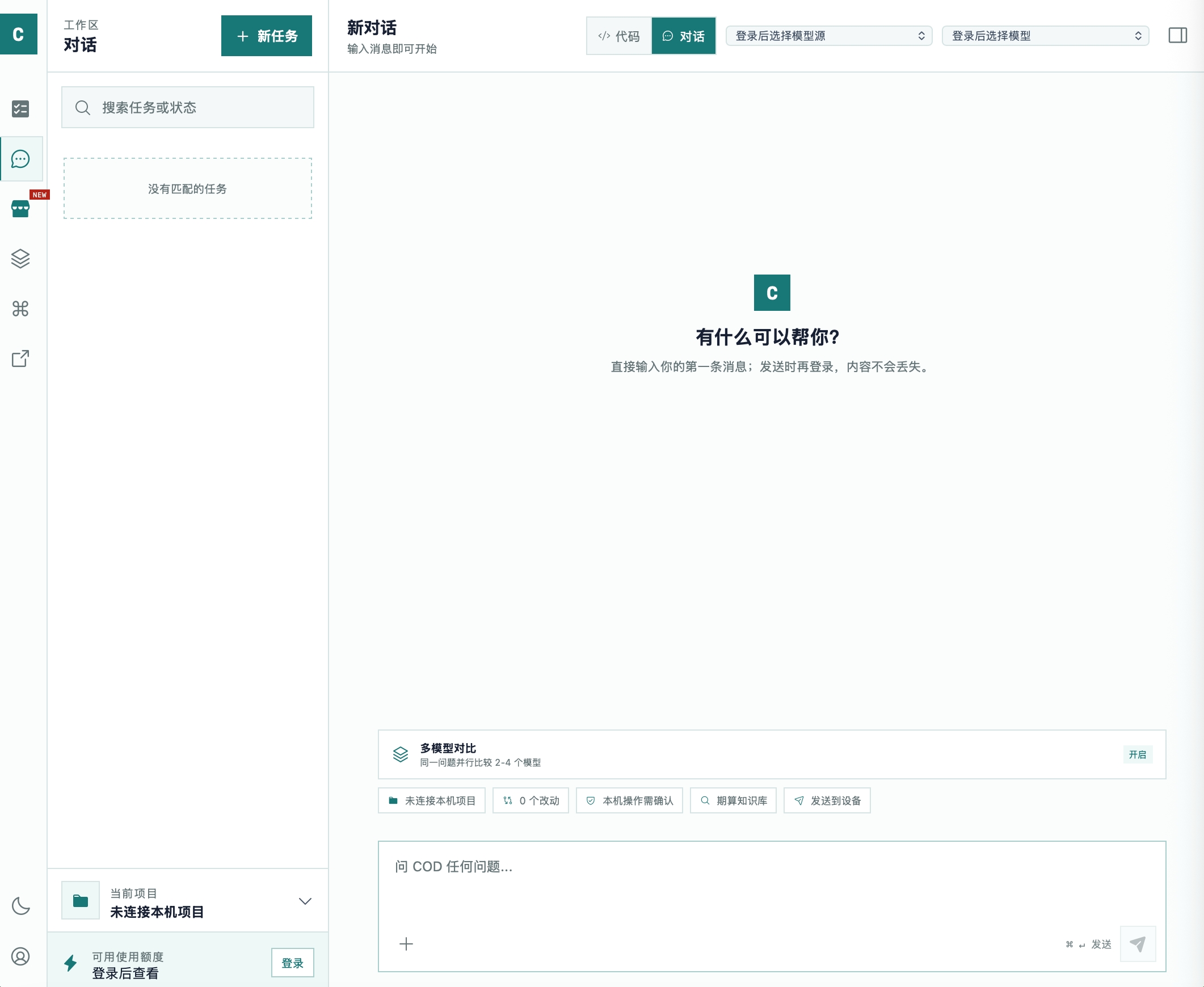
Task: Click the 未连接本机项目 project name in sidebar
Action: pyautogui.click(x=157, y=912)
